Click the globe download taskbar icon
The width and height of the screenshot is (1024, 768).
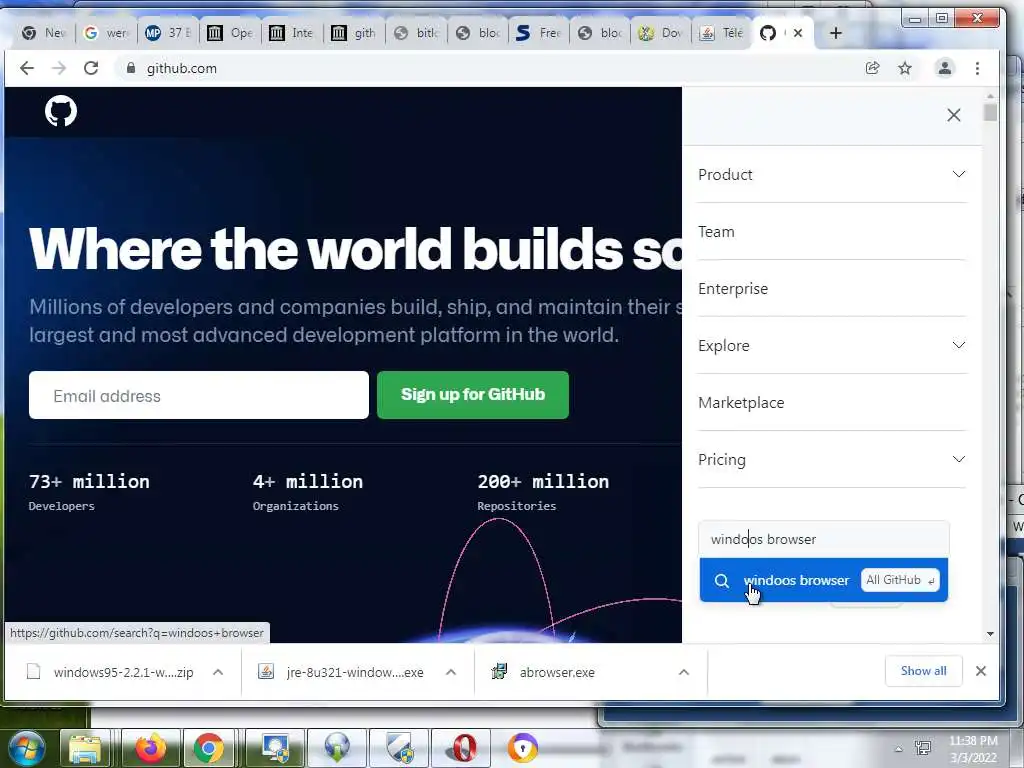pyautogui.click(x=337, y=748)
